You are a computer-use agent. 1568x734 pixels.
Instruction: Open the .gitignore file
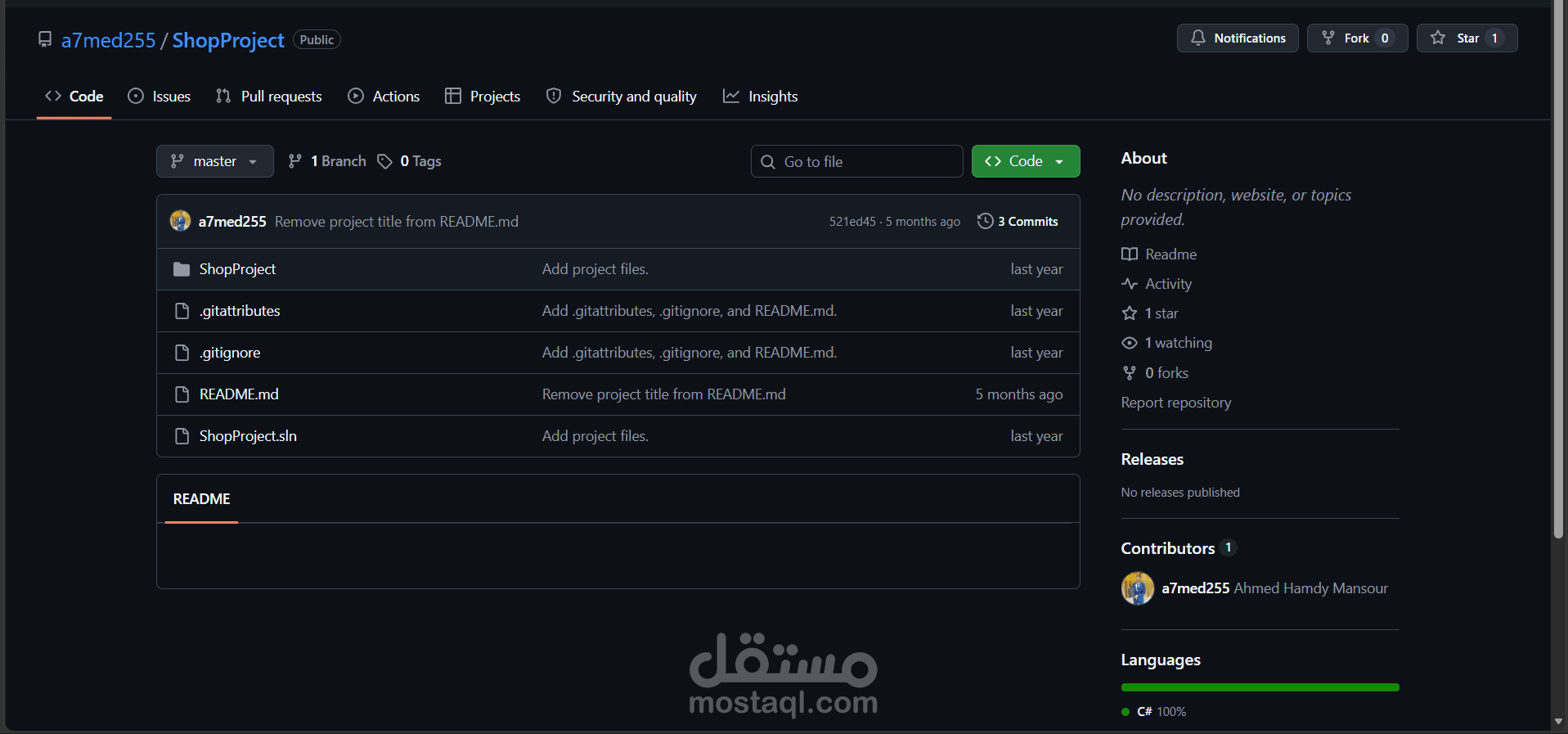[x=230, y=353]
